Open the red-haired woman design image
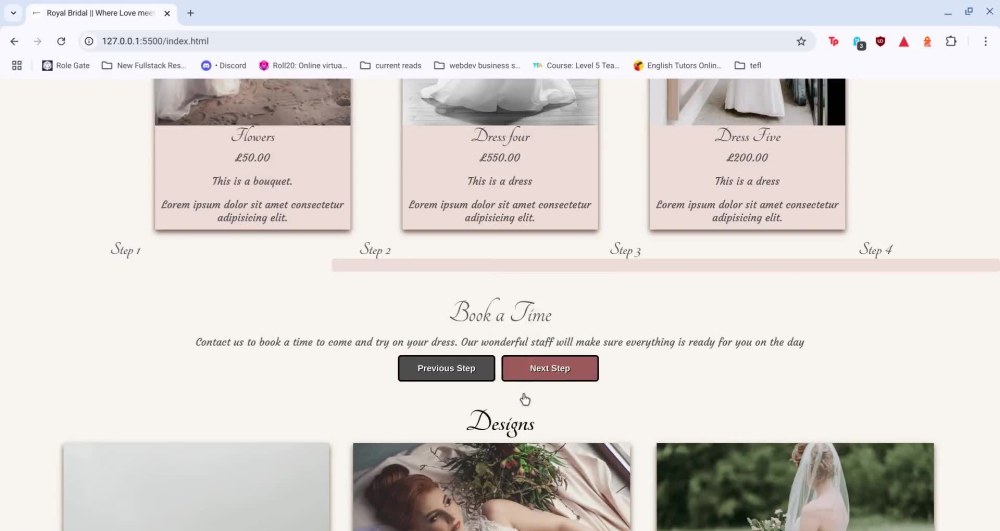The width and height of the screenshot is (1000, 531). point(492,487)
